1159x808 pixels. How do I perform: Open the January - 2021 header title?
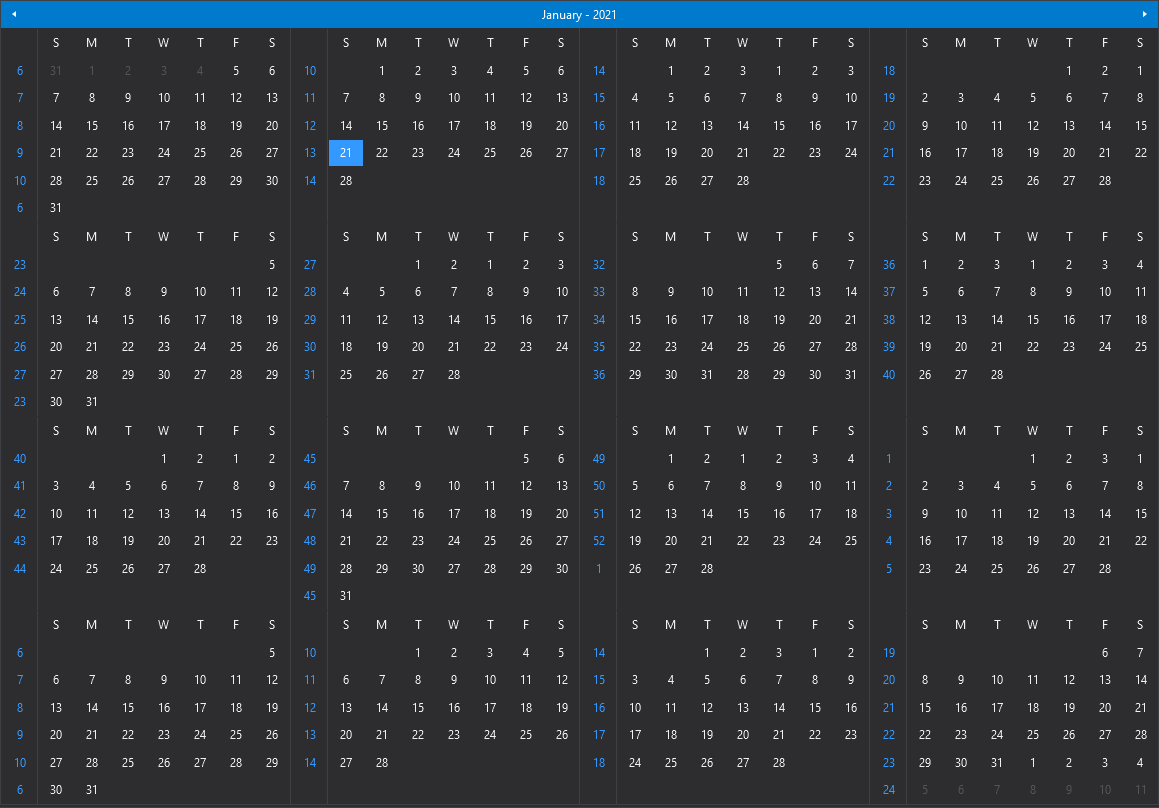579,15
